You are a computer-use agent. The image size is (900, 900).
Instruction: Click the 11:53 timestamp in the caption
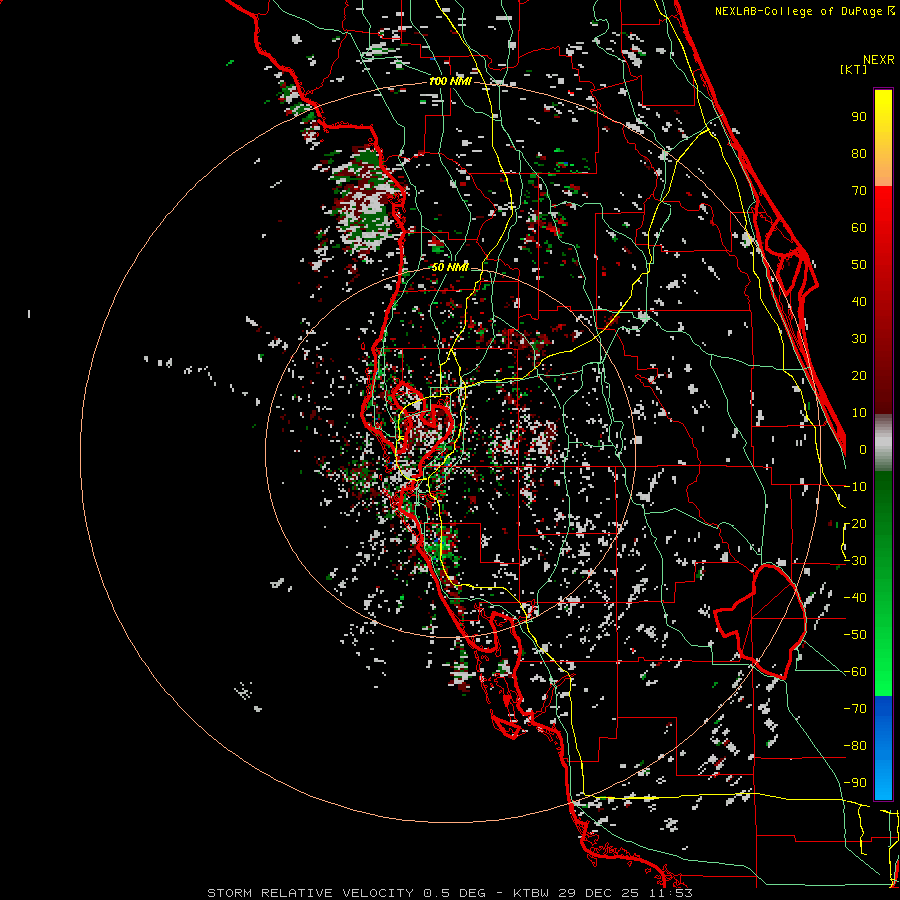pos(671,893)
